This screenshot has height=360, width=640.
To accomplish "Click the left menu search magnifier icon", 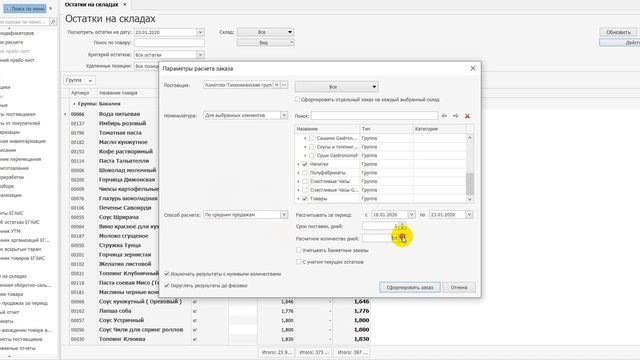I will click(x=53, y=22).
